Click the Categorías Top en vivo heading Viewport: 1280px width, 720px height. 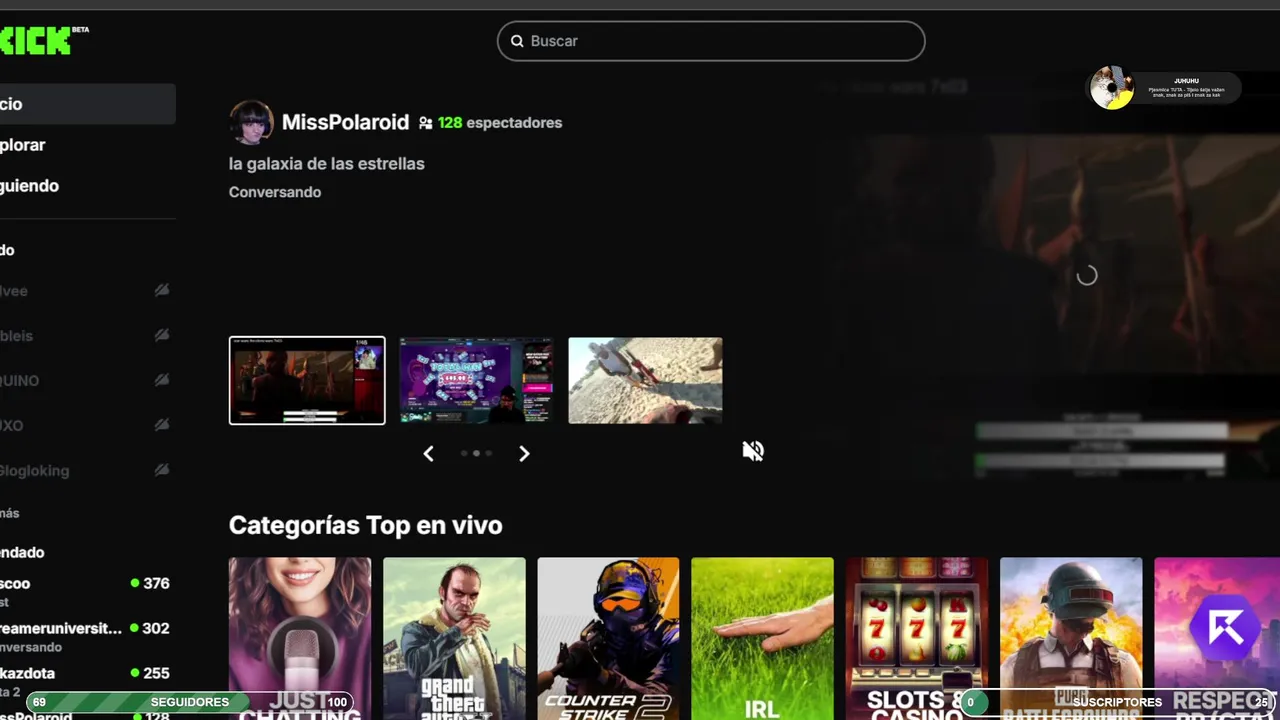point(366,526)
